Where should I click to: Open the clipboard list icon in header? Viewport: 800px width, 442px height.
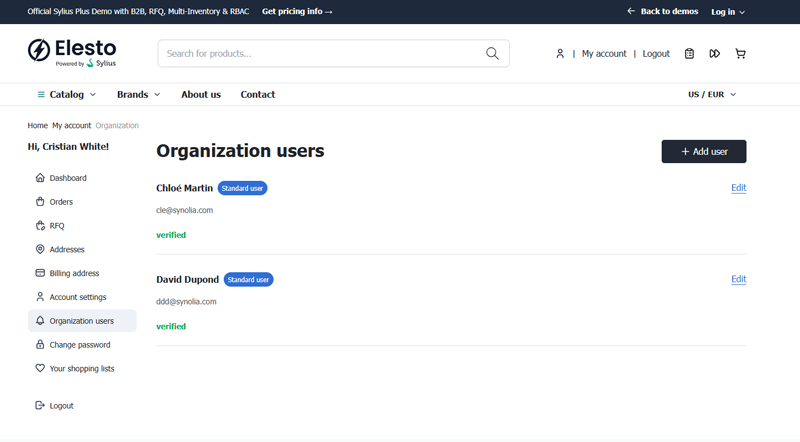689,54
